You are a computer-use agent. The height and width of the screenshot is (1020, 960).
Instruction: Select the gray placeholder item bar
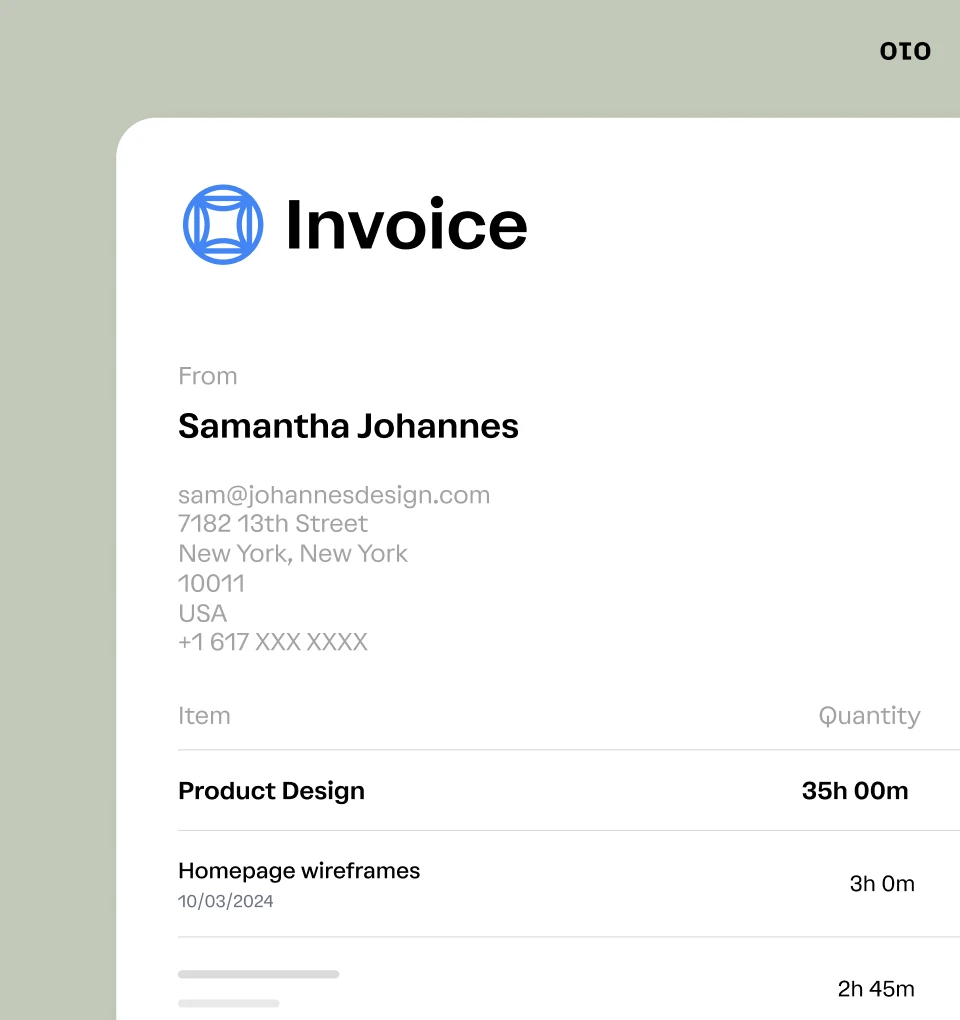(258, 973)
